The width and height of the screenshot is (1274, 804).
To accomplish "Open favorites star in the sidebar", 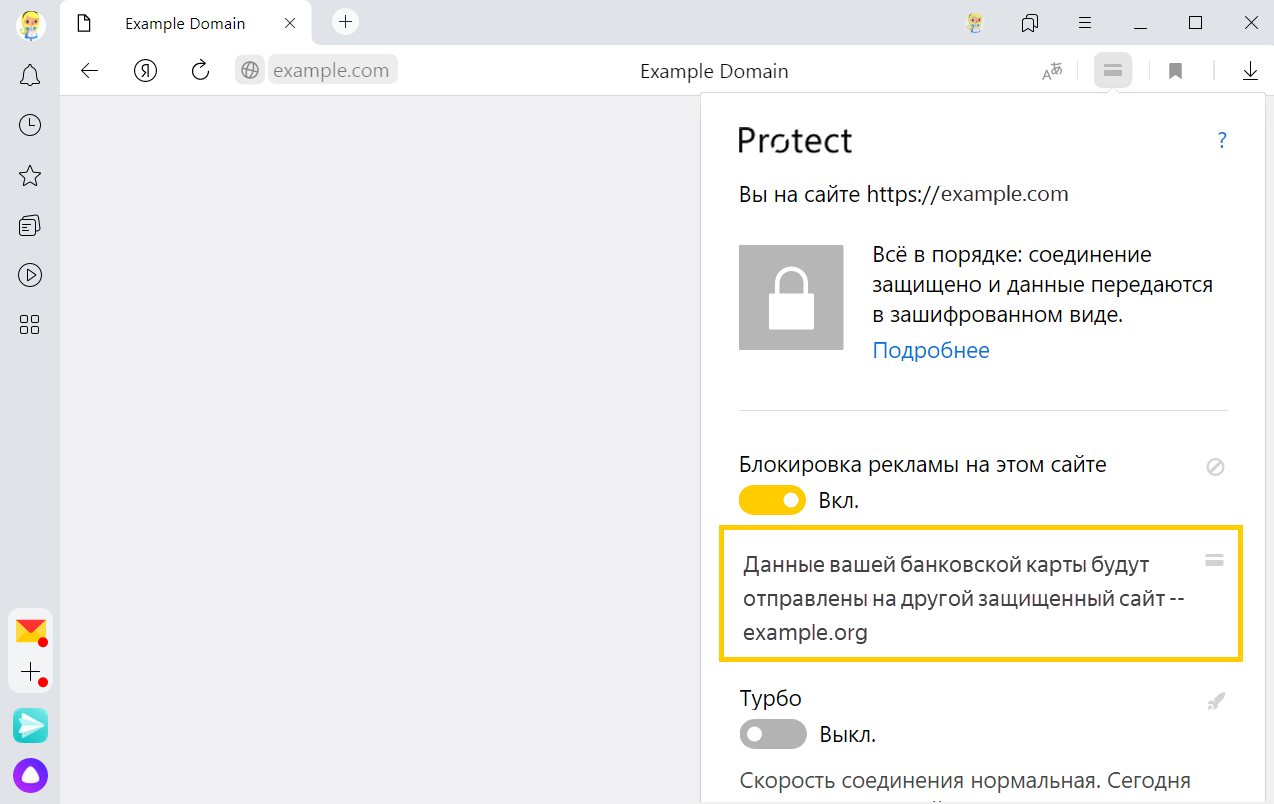I will [x=30, y=176].
